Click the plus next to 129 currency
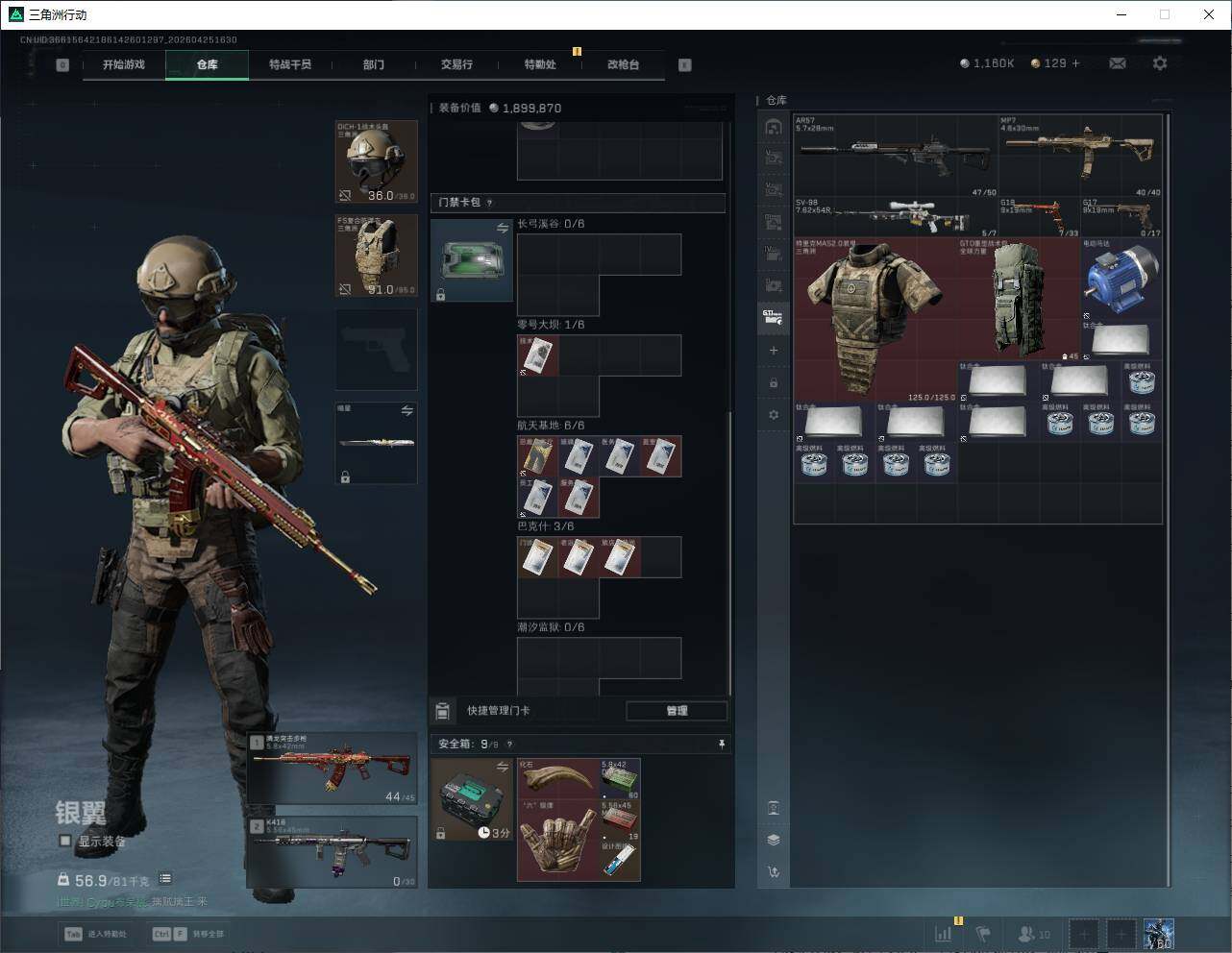The width and height of the screenshot is (1232, 953). pyautogui.click(x=1075, y=63)
